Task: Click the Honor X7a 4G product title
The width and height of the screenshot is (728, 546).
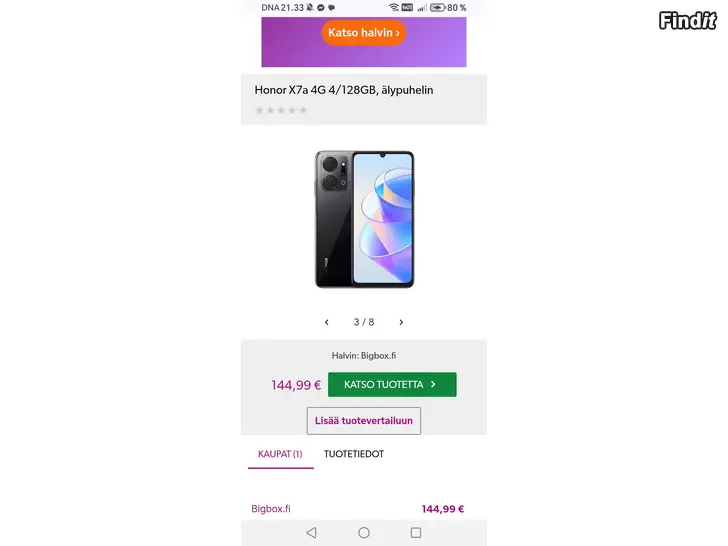Action: pyautogui.click(x=344, y=90)
